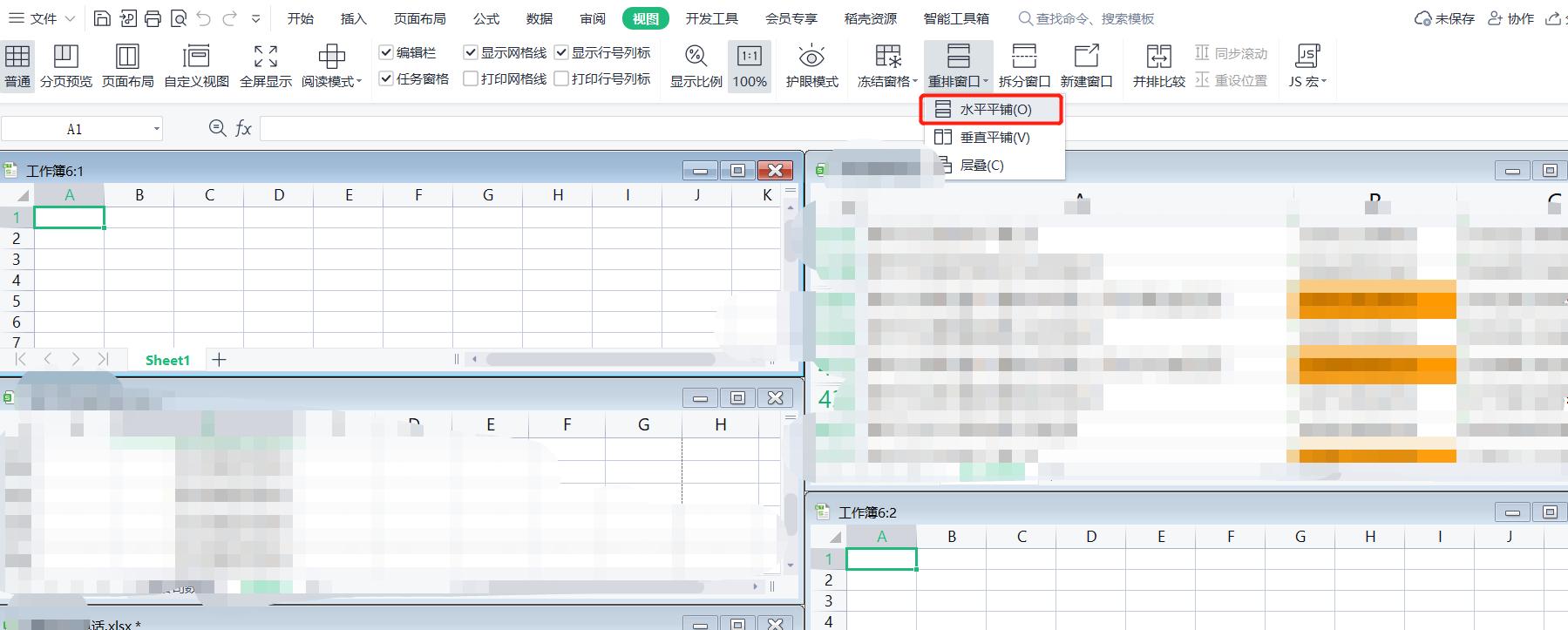Click 未保存 cloud save status

(1444, 18)
